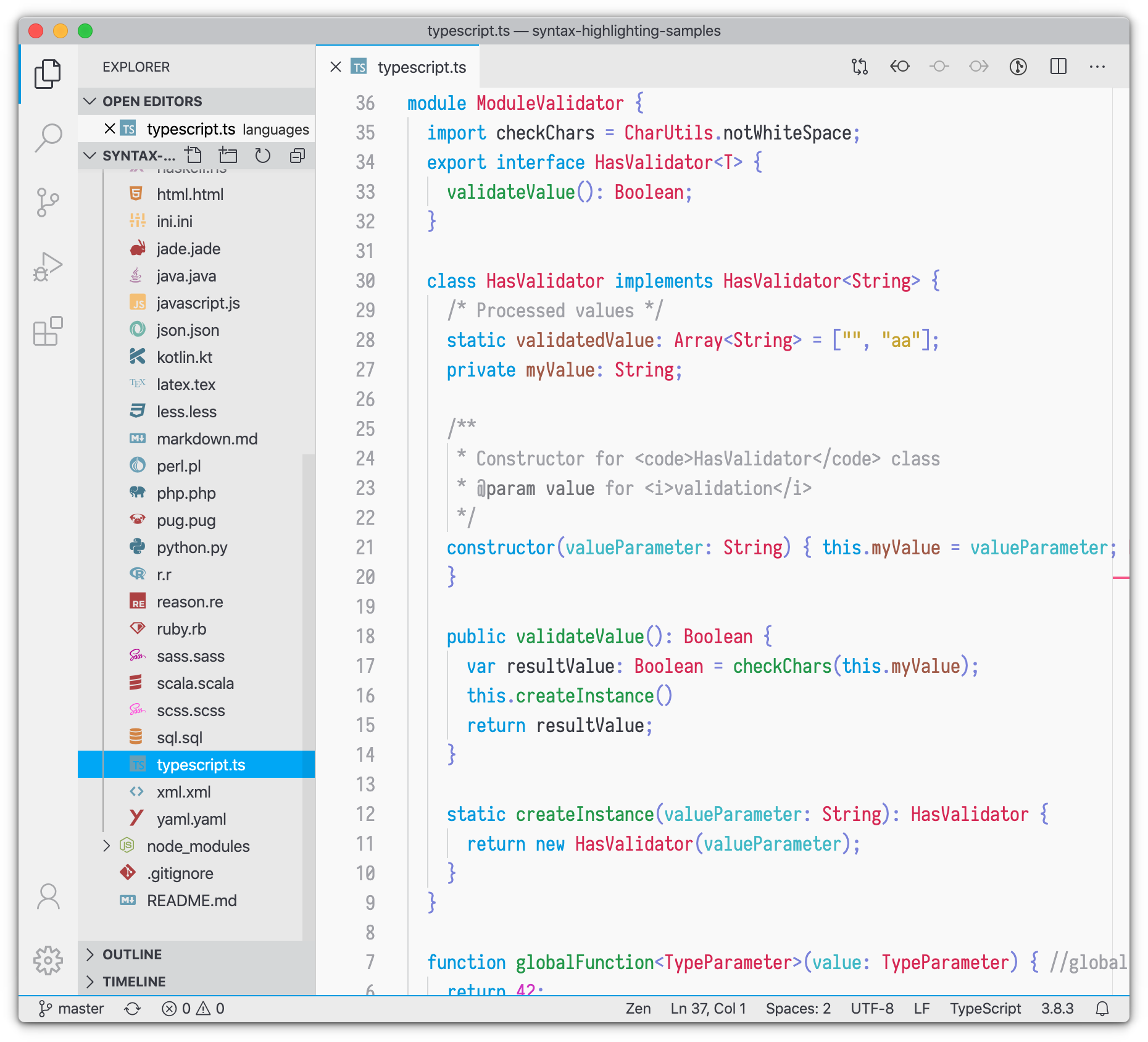Image resolution: width=1148 pixels, height=1042 pixels.
Task: Open the Extensions view
Action: pyautogui.click(x=48, y=331)
